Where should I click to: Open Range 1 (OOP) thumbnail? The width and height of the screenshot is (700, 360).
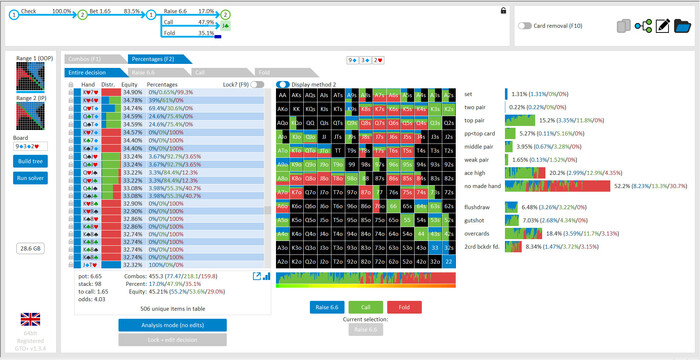30,76
